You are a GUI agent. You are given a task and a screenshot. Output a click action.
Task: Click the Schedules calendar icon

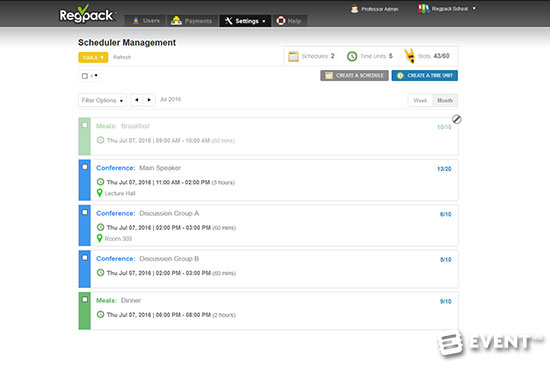pos(293,56)
